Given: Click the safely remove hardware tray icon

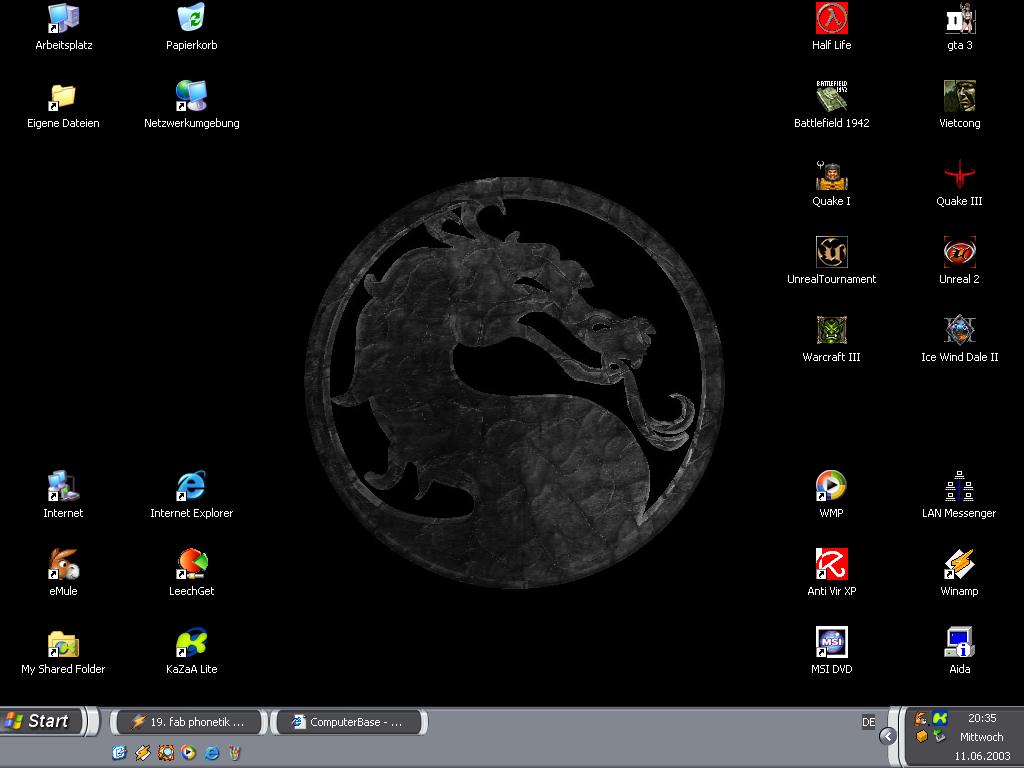Looking at the screenshot, I should pos(940,737).
